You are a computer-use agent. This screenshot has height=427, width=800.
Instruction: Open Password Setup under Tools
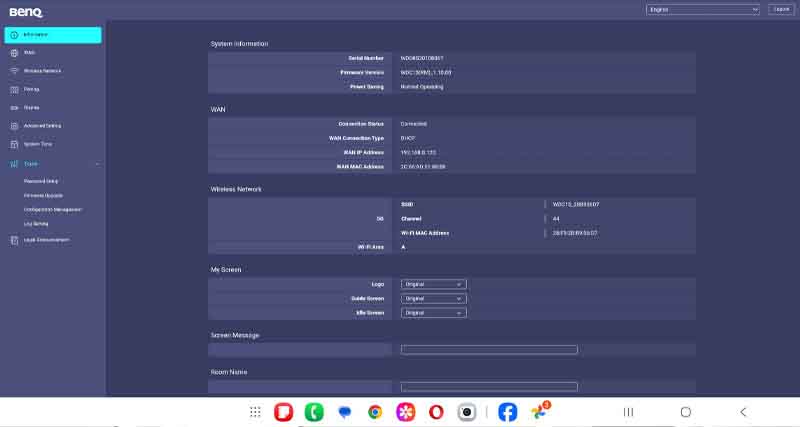(x=41, y=181)
